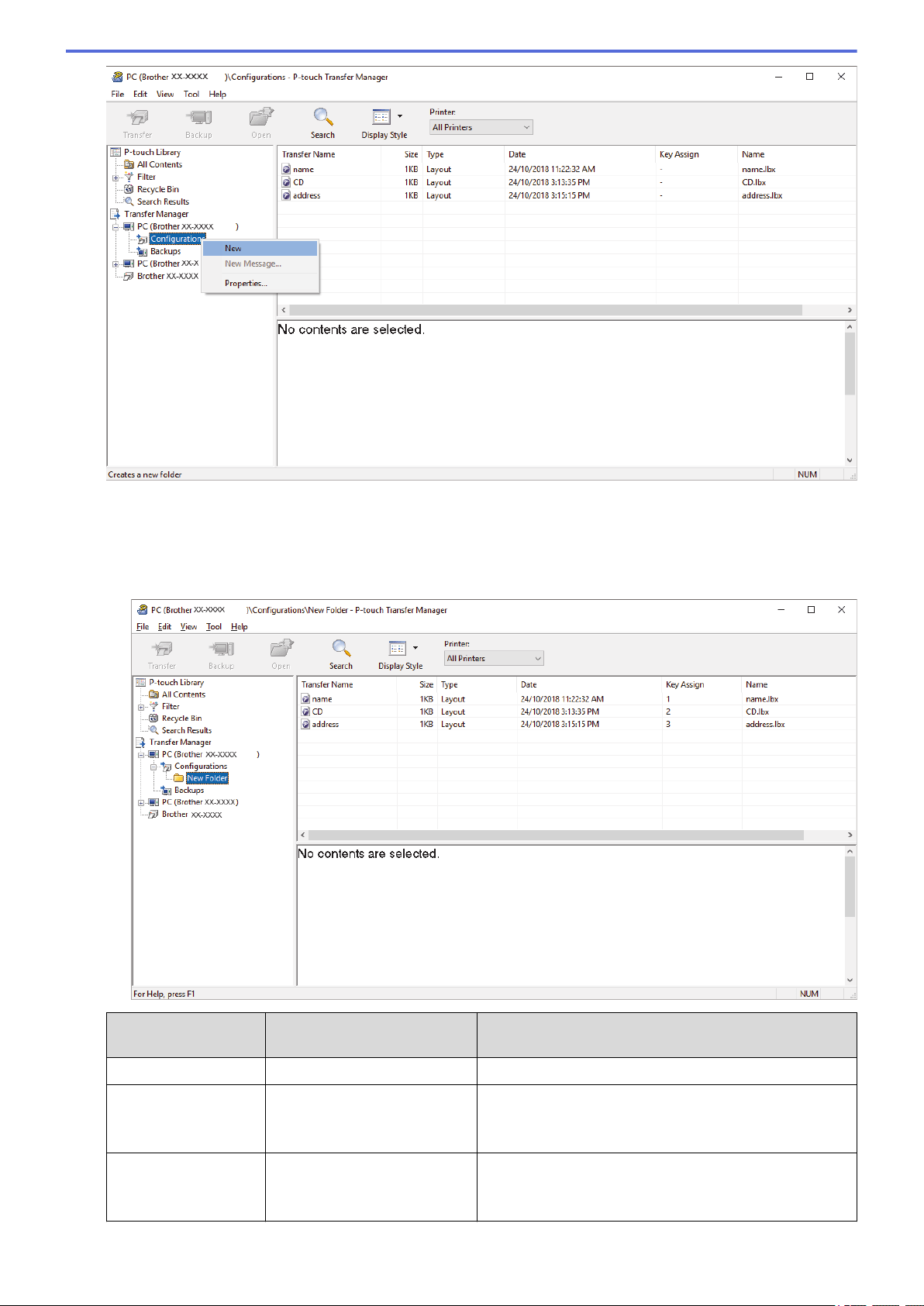Click 'For Help, press F1' status bar text
The image size is (924, 1306).
(x=164, y=994)
